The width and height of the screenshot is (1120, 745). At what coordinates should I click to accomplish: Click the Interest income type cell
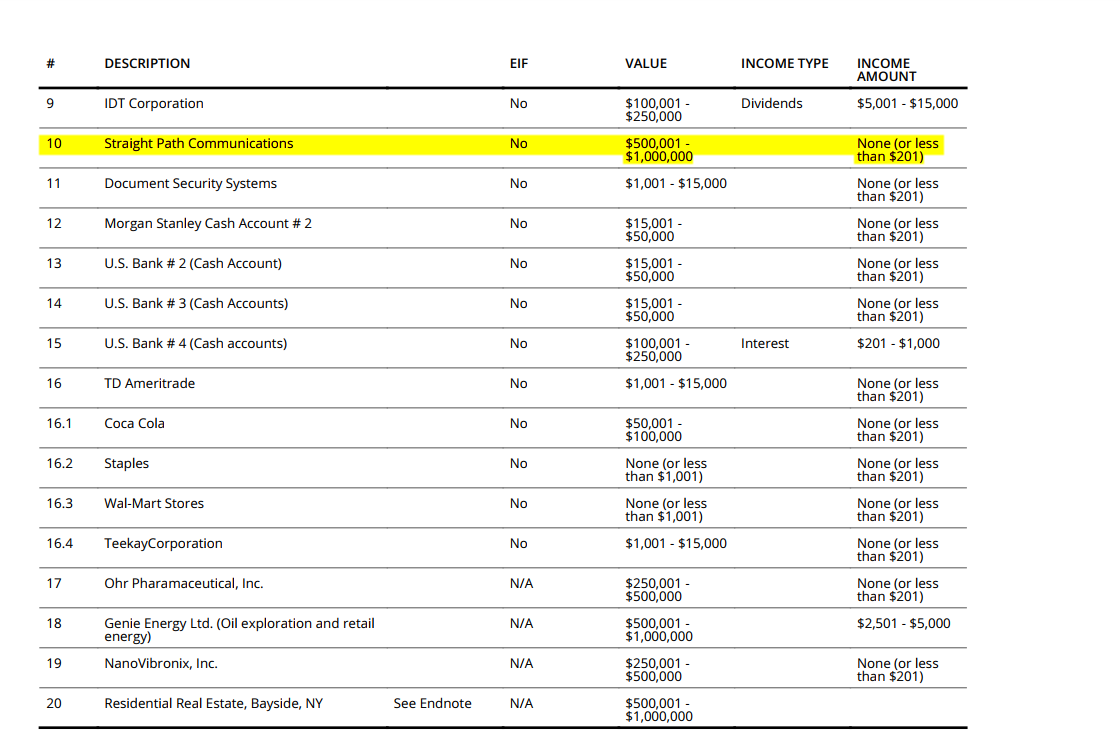764,344
